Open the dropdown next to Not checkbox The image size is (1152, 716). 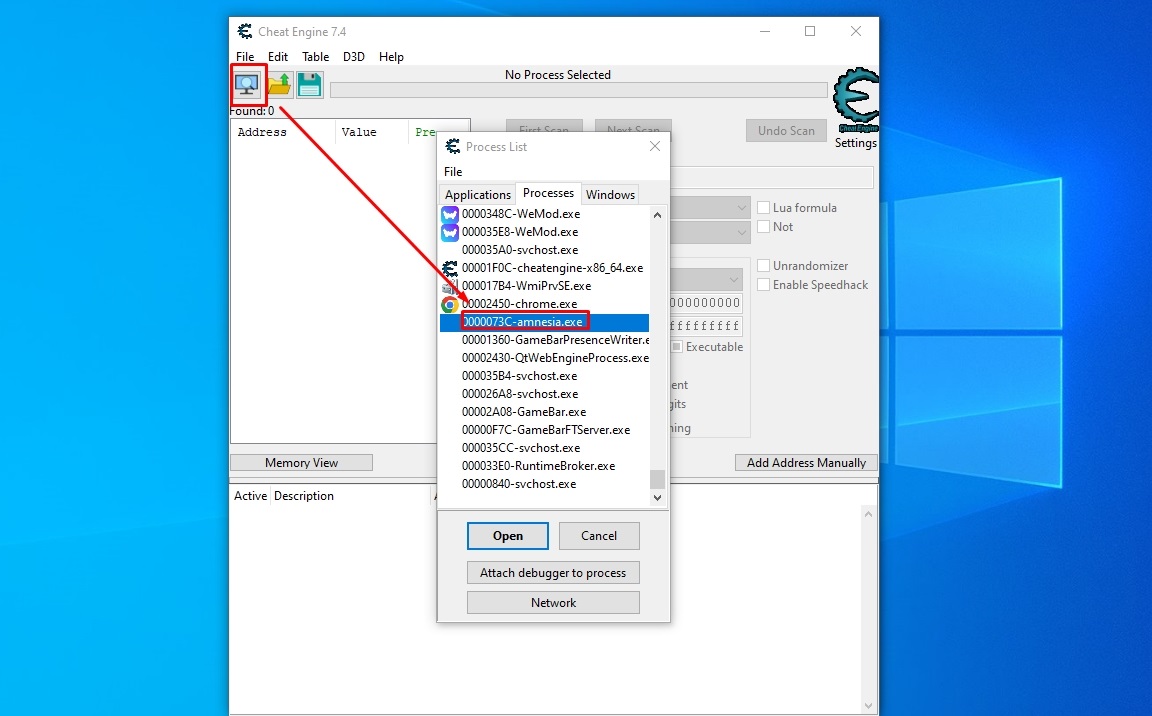pyautogui.click(x=741, y=232)
